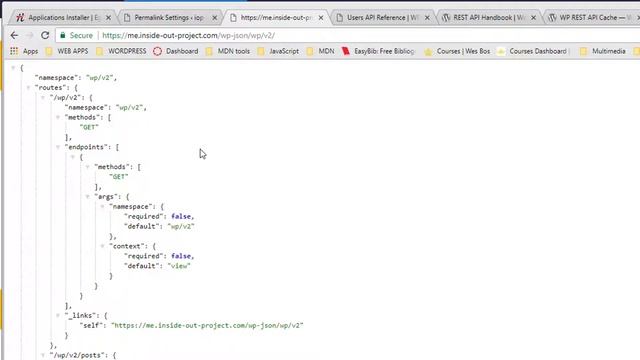
Task: Click the "required": false under context
Action: [x=159, y=256]
